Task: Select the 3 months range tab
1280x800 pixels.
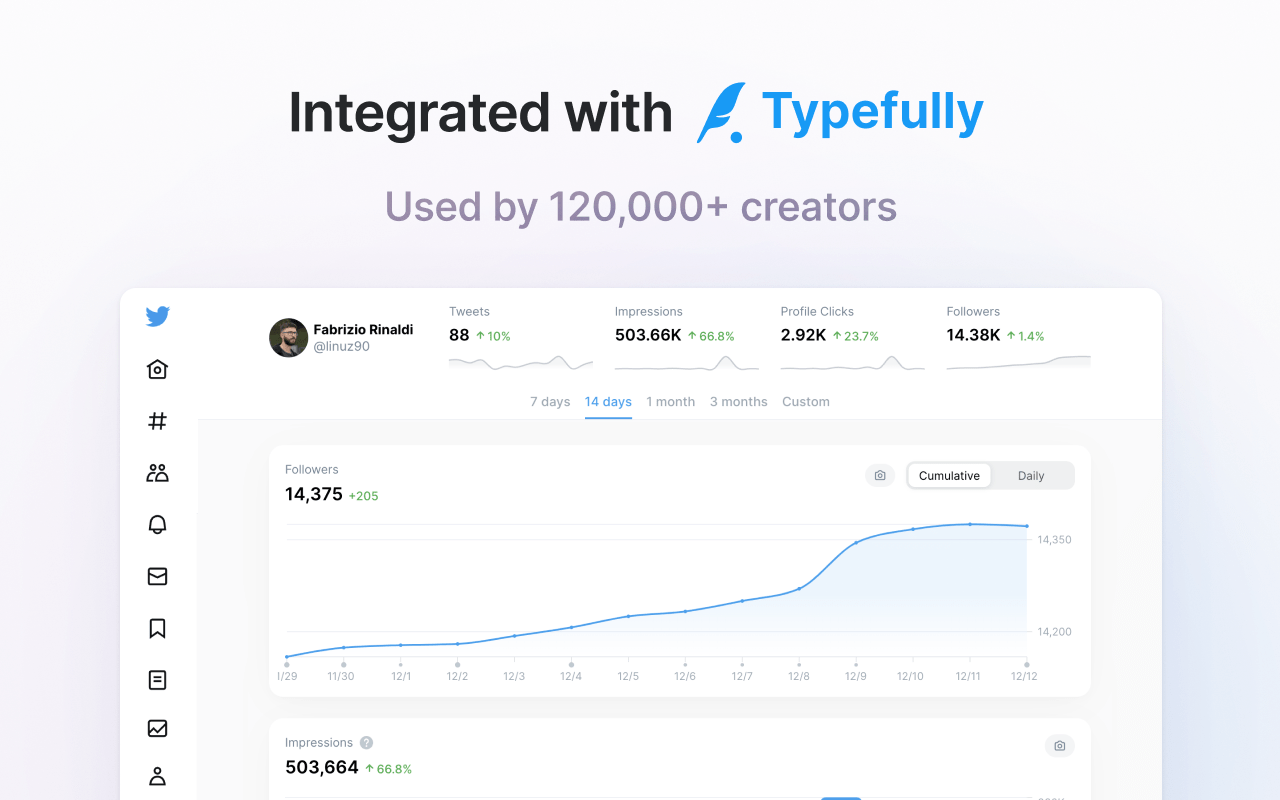Action: (x=739, y=402)
